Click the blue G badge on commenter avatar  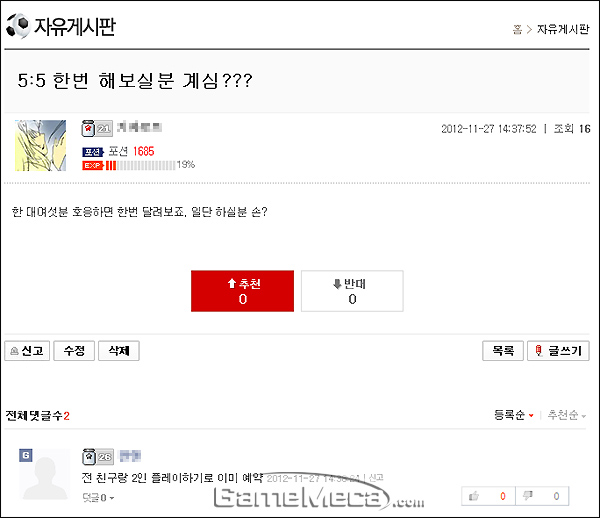(26, 455)
